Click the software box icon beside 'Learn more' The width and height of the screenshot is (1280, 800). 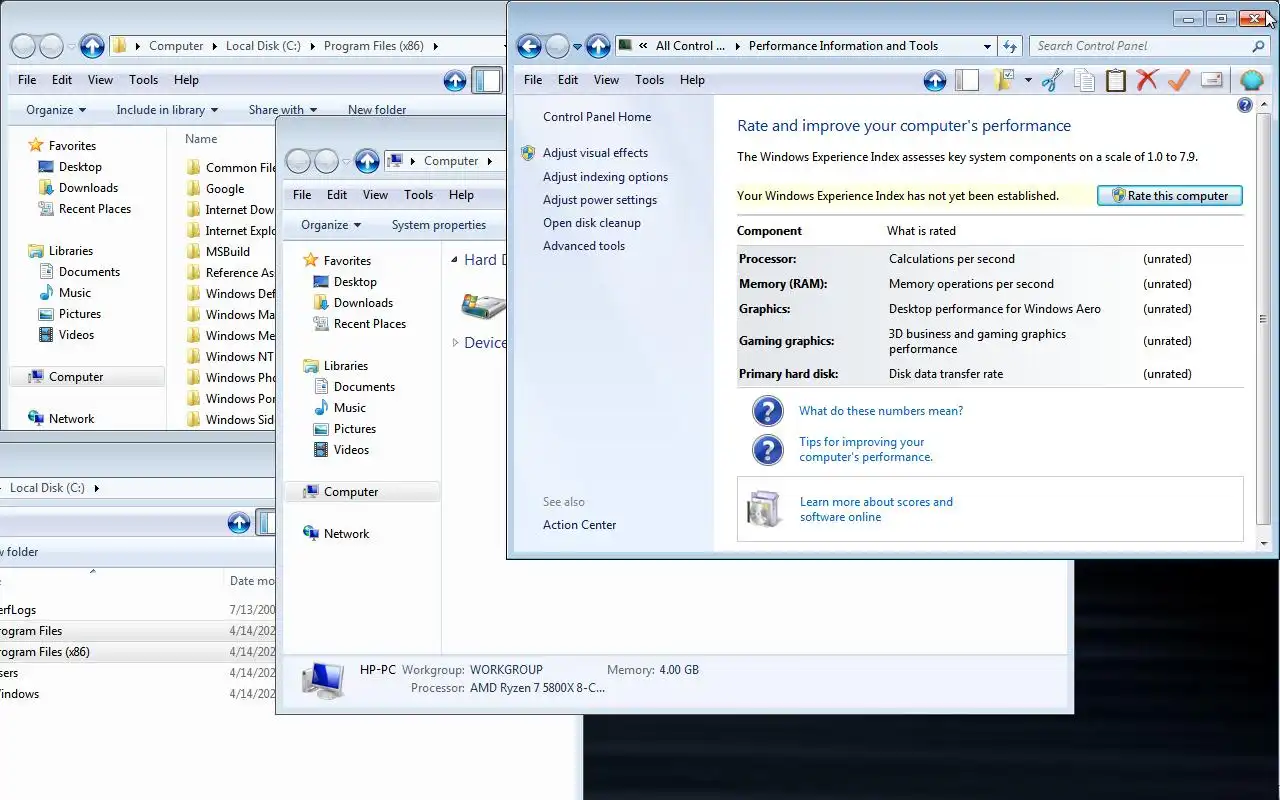tap(763, 510)
